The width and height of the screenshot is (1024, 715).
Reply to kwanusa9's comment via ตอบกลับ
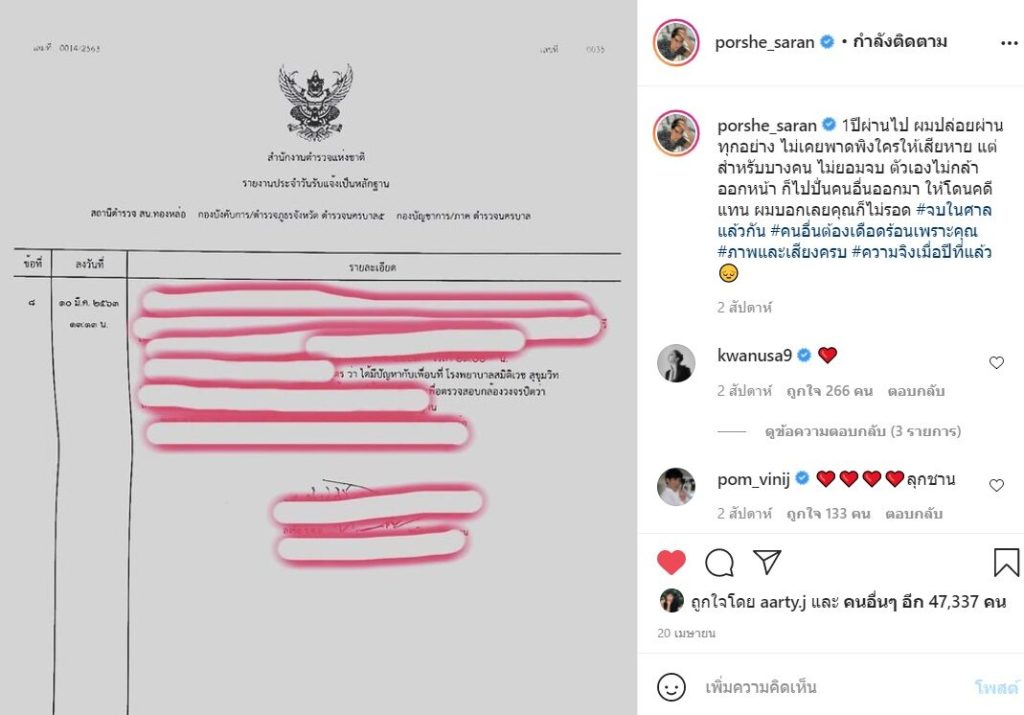[916, 391]
